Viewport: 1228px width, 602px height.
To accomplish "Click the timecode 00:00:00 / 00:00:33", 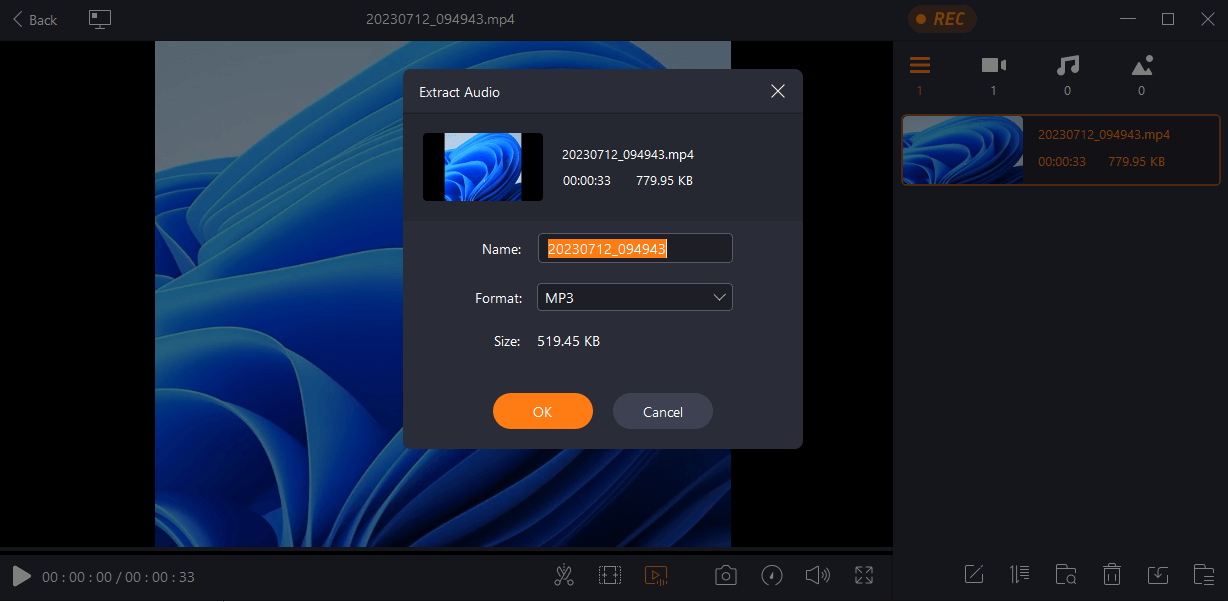I will [118, 577].
